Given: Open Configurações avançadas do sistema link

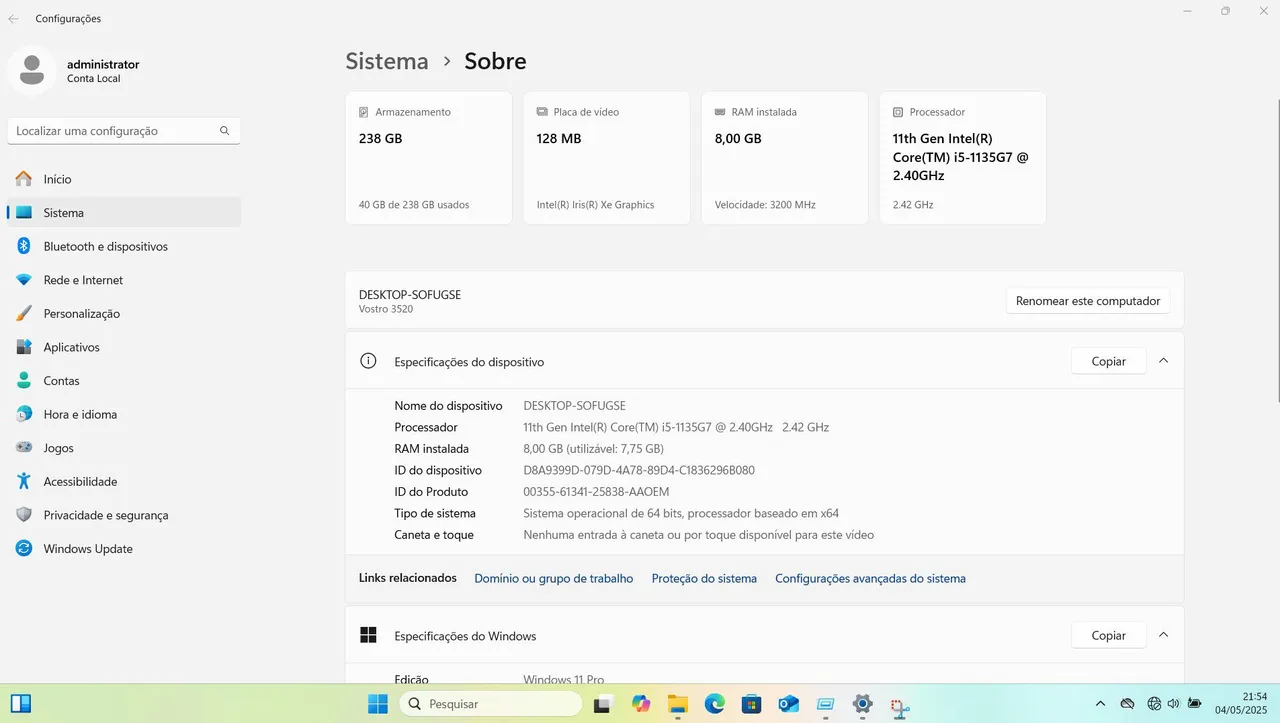Looking at the screenshot, I should [870, 578].
